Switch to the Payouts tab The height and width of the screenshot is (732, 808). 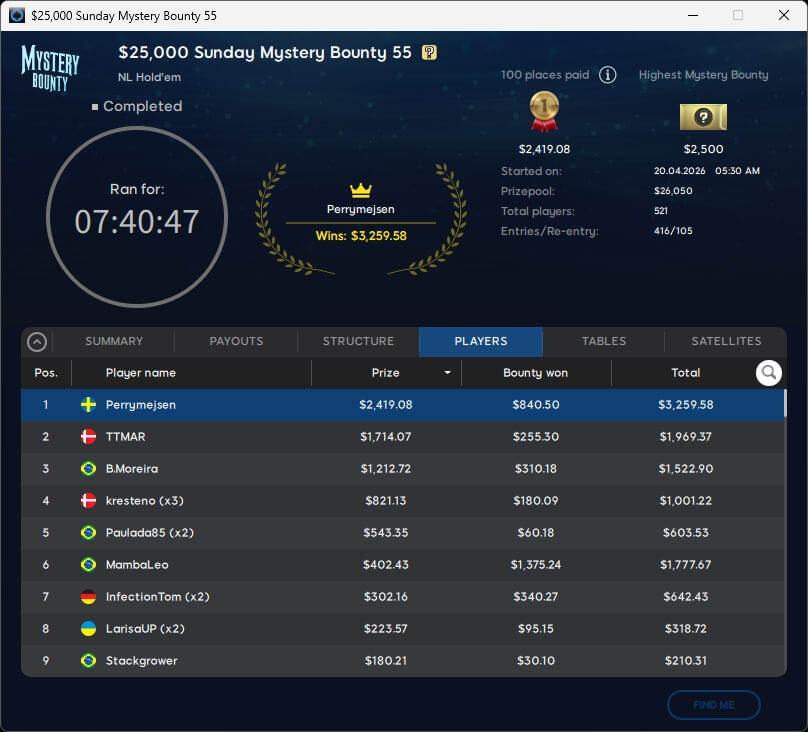pyautogui.click(x=236, y=341)
